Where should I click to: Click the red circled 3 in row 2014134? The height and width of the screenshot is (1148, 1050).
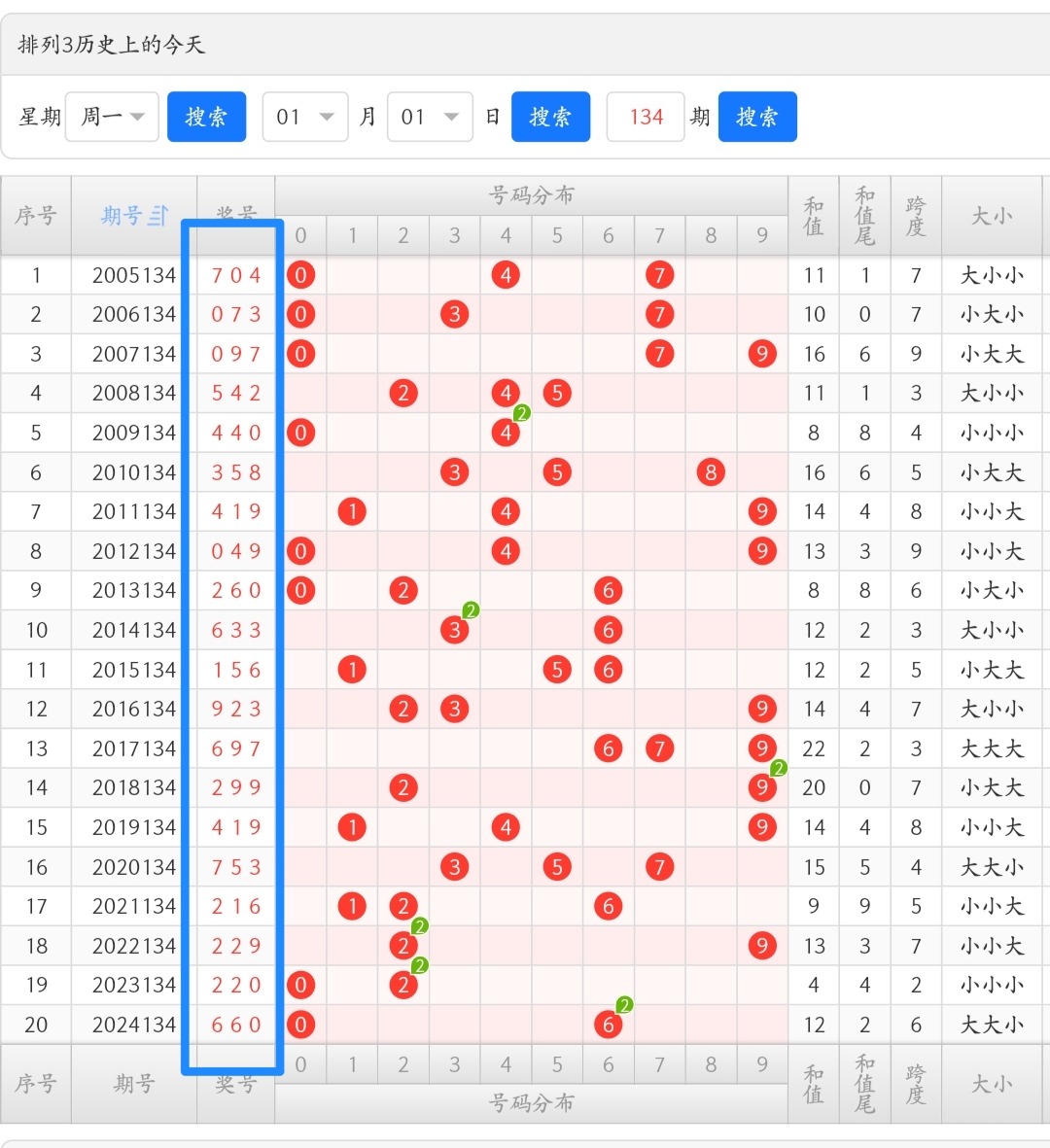coord(454,630)
